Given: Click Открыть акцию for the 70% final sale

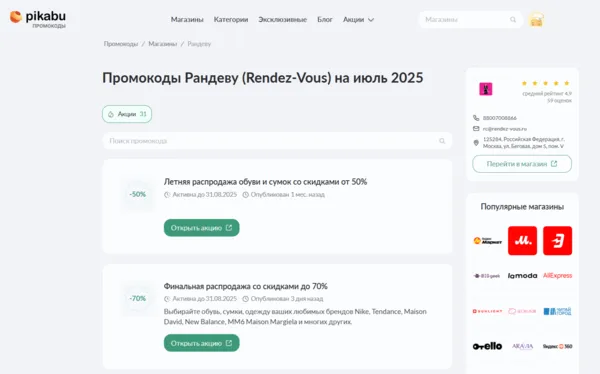Looking at the screenshot, I should (x=202, y=343).
